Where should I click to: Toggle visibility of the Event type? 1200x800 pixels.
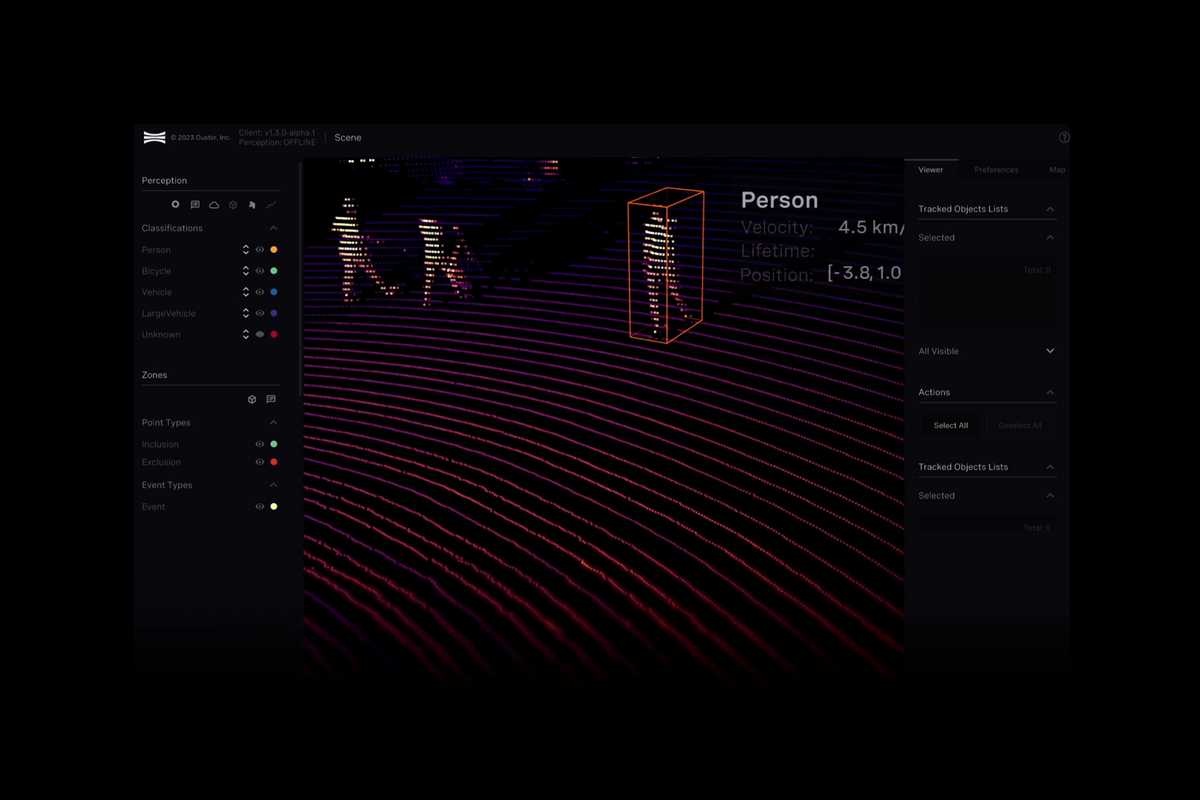coord(260,507)
